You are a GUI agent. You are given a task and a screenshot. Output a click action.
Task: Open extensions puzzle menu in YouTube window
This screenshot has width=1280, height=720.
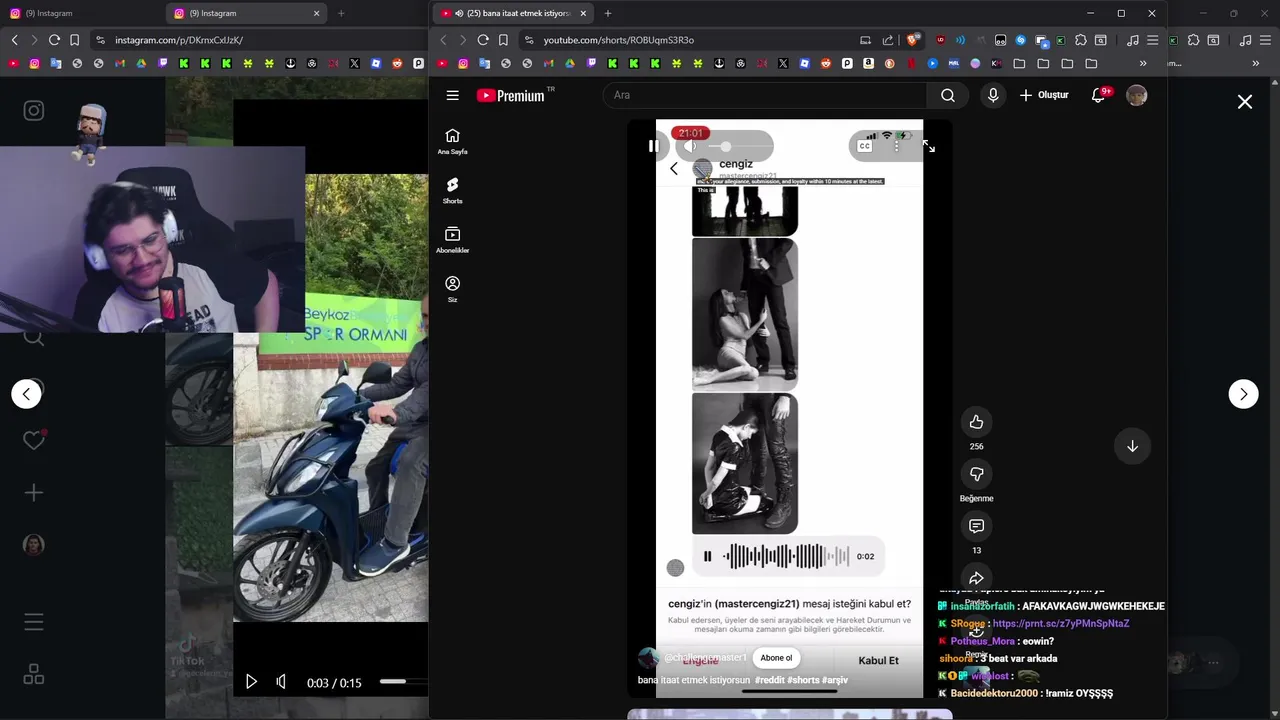(1080, 40)
